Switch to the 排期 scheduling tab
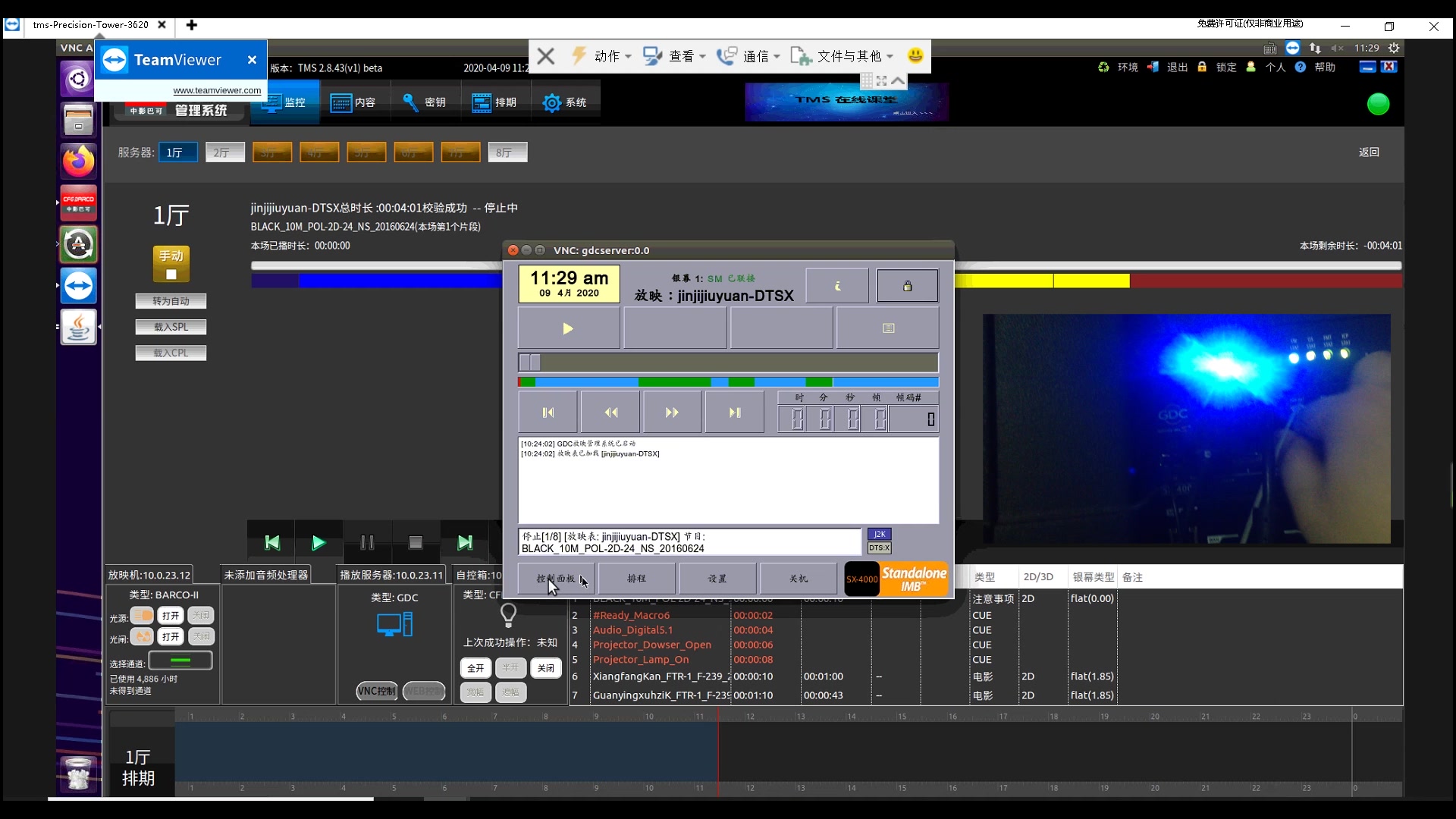1456x819 pixels. (494, 102)
